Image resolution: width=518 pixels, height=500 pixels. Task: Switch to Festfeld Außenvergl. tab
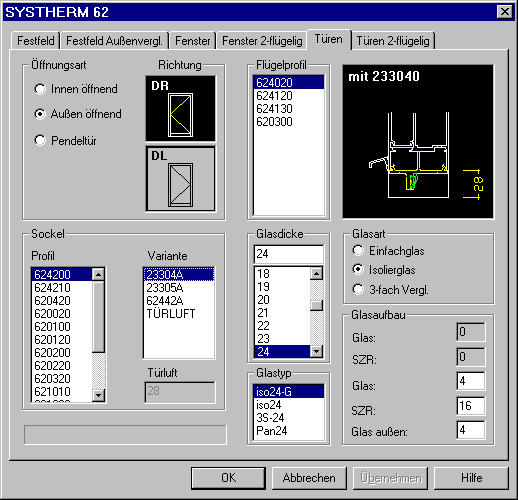pyautogui.click(x=114, y=41)
